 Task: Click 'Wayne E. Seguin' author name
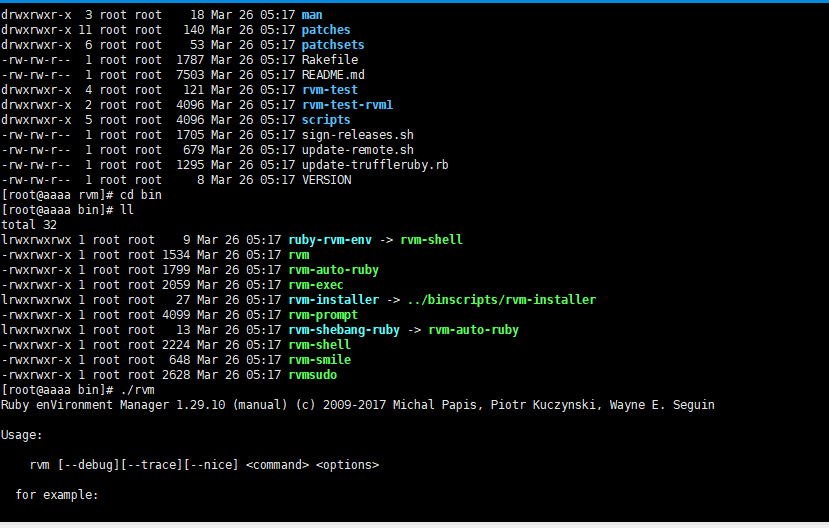pos(662,405)
